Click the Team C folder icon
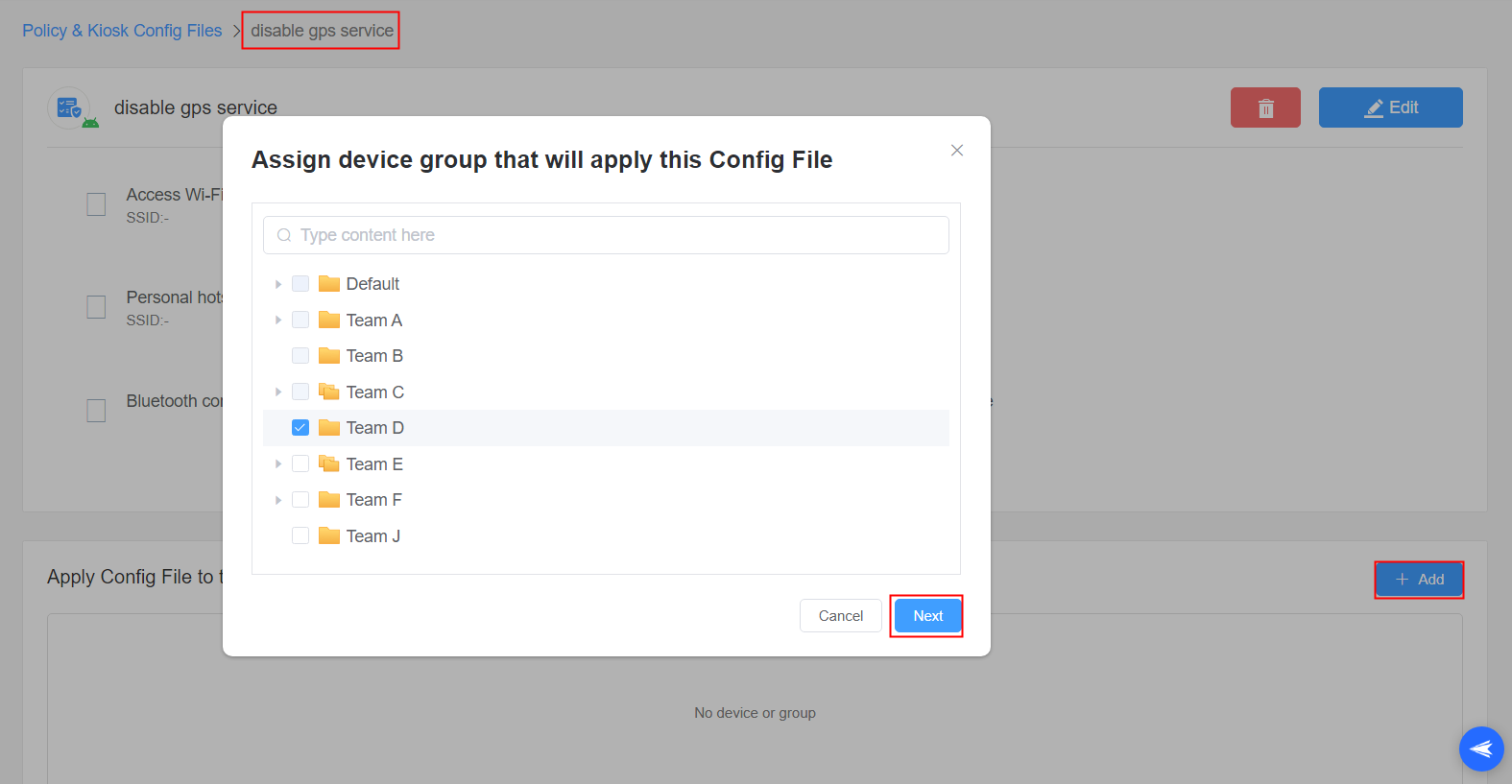The height and width of the screenshot is (784, 1512). tap(329, 392)
